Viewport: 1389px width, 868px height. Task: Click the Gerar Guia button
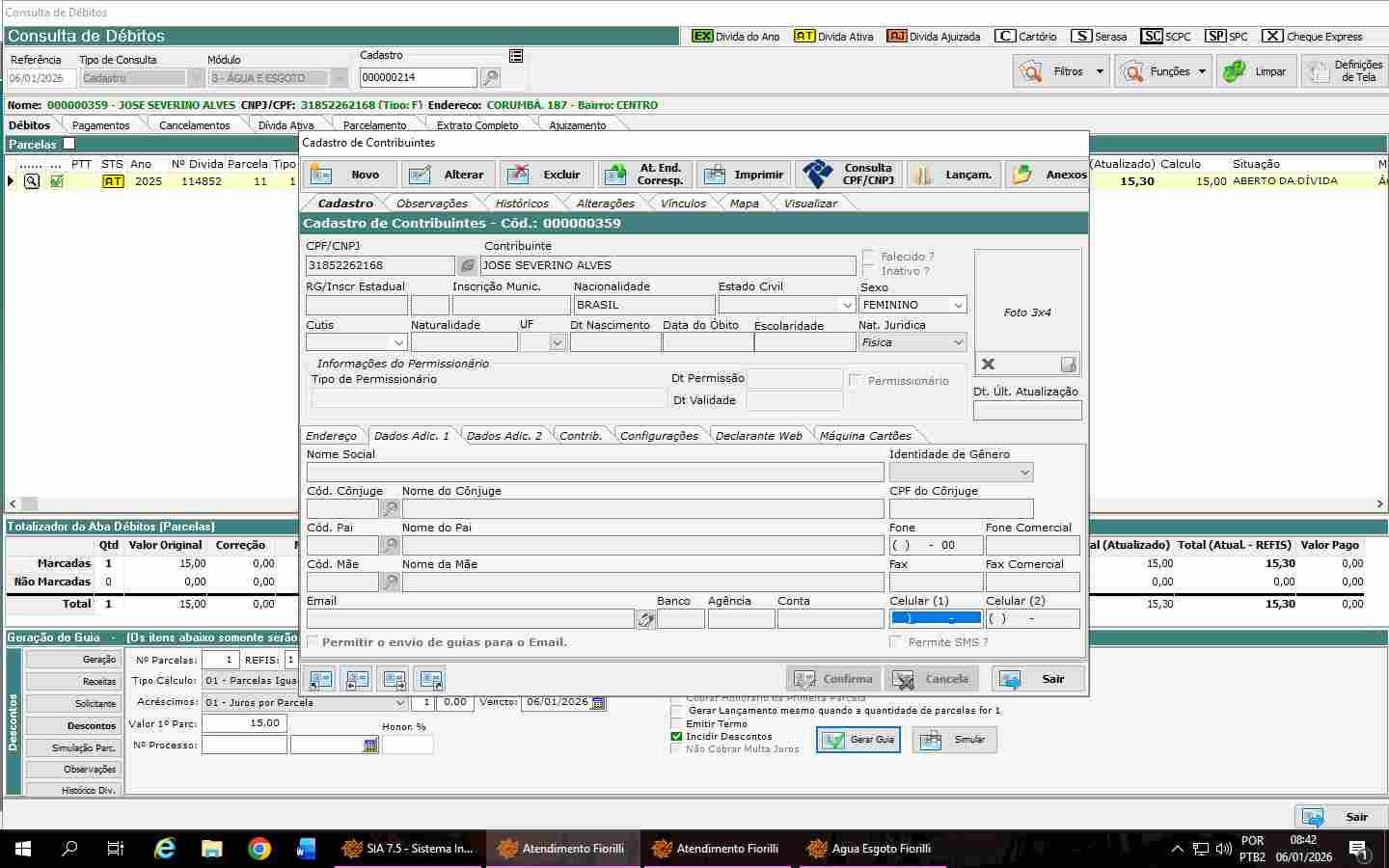858,740
